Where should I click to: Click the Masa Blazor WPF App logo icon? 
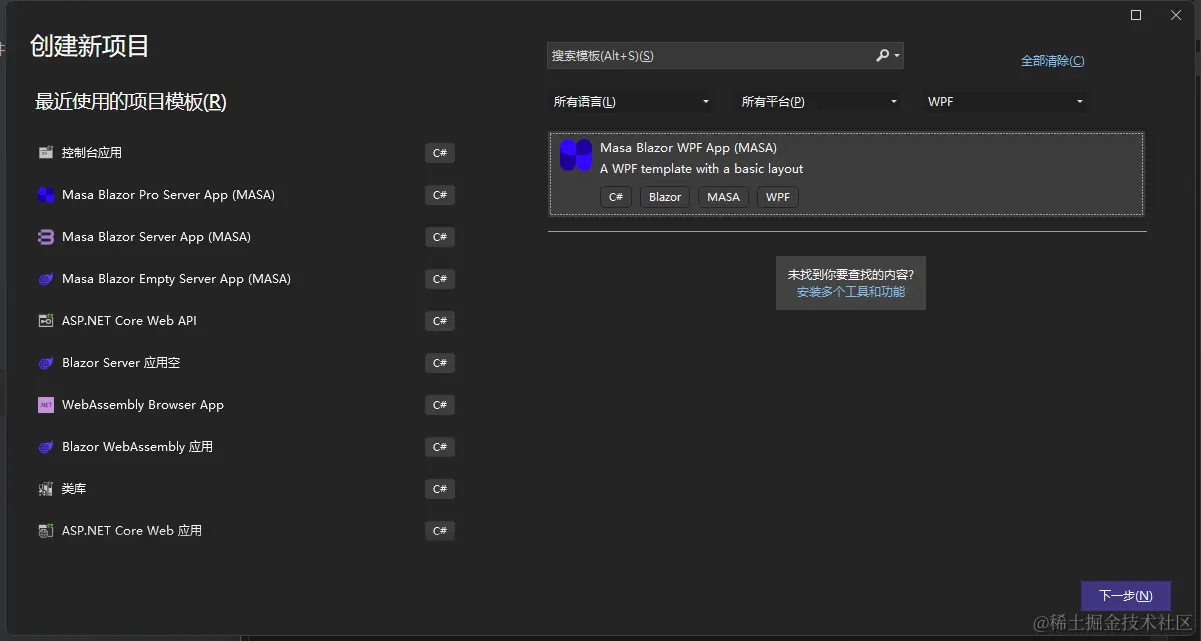(576, 155)
